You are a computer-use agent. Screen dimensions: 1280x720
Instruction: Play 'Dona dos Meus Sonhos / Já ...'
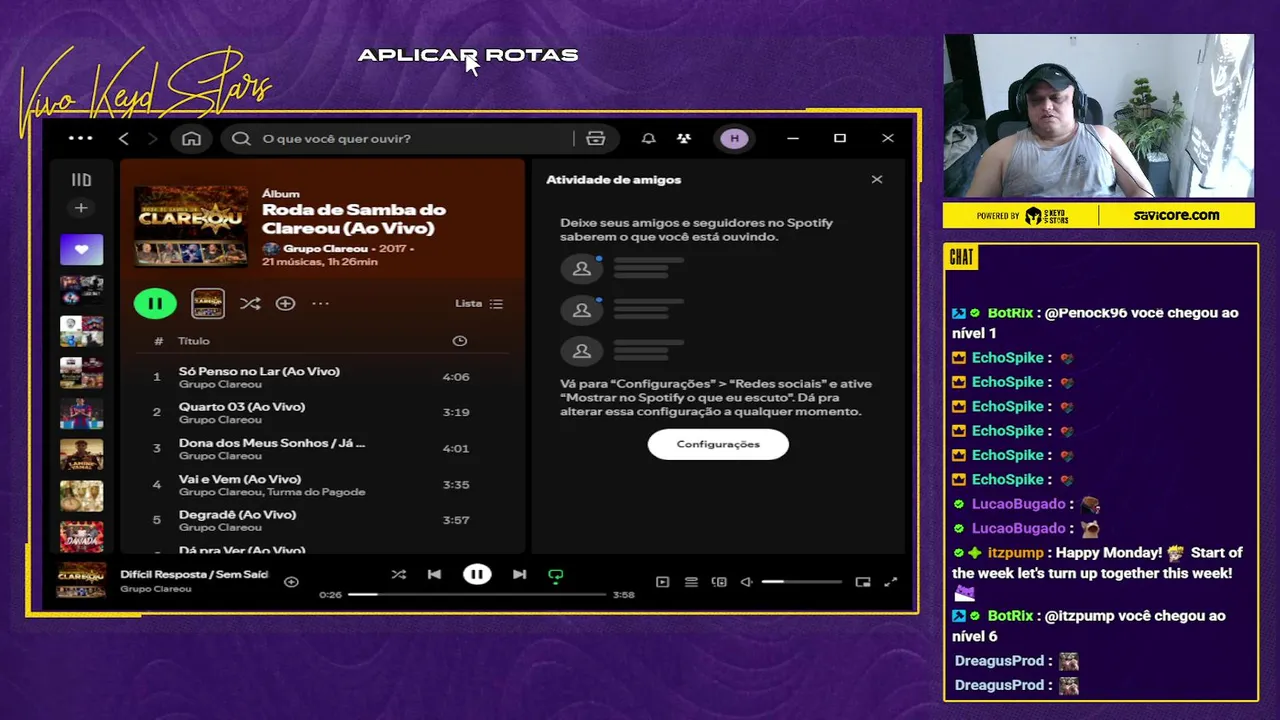[x=272, y=443]
